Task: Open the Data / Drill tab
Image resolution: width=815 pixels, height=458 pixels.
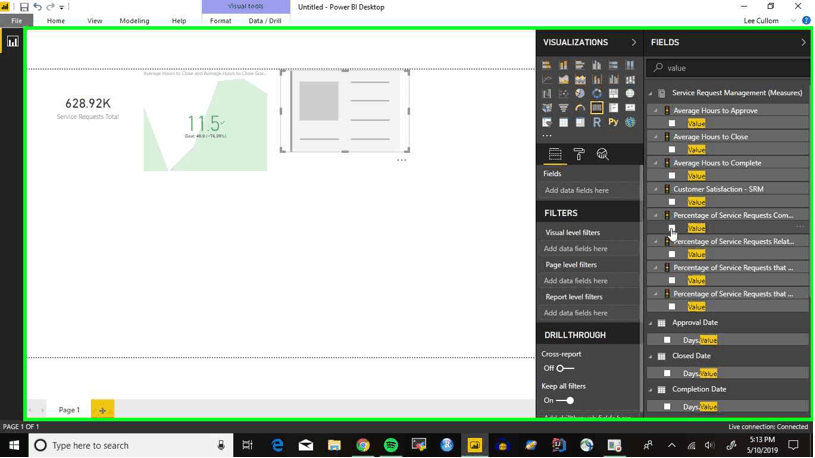Action: (265, 21)
